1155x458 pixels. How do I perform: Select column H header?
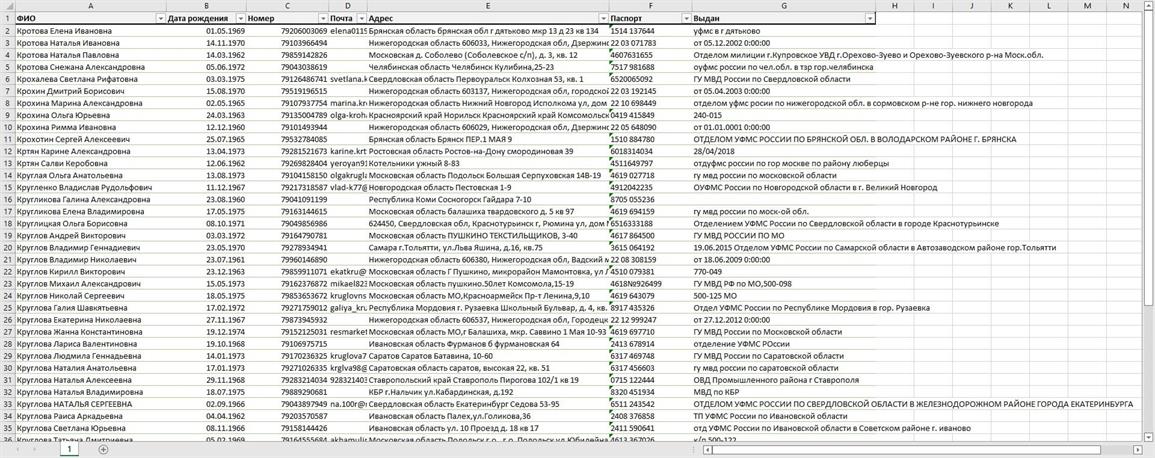coord(894,6)
